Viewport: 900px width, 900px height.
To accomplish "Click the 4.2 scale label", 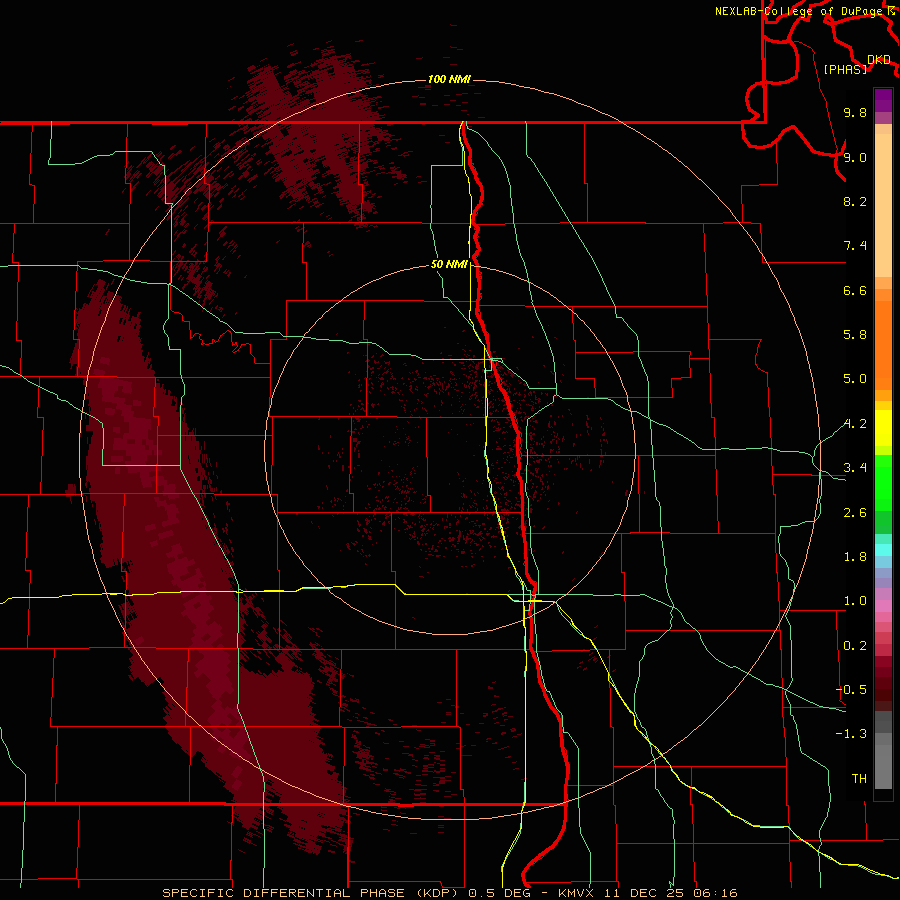I will 855,424.
